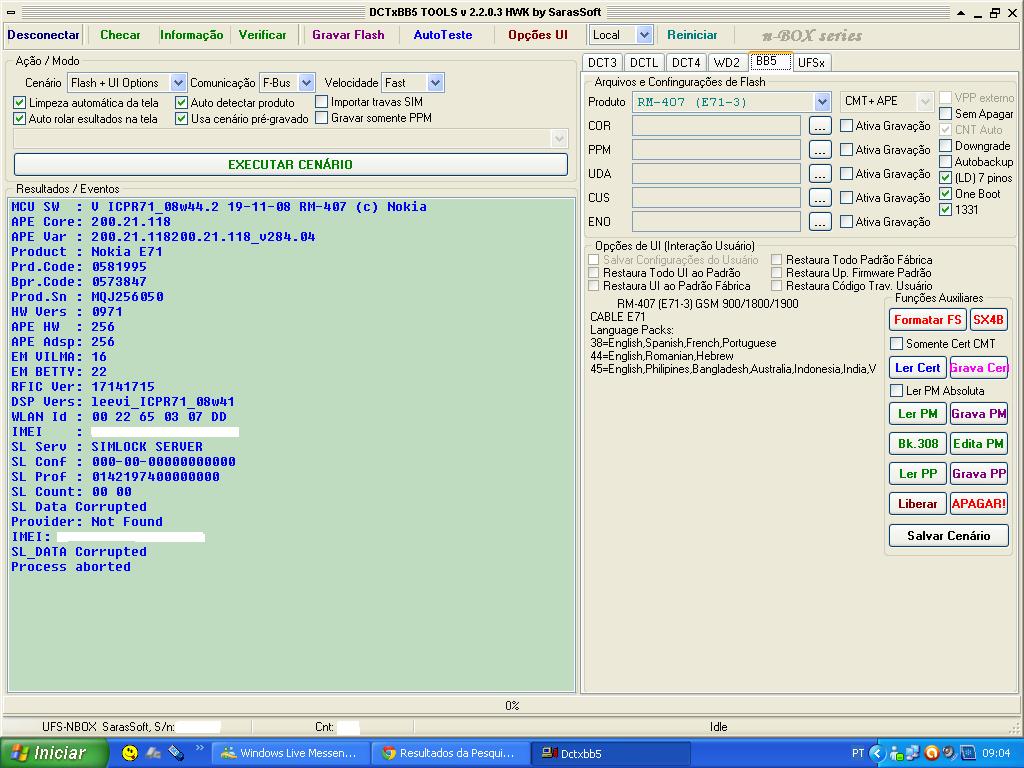
Task: Switch to Resultados da Pesquisa taskbar button
Action: [x=449, y=754]
